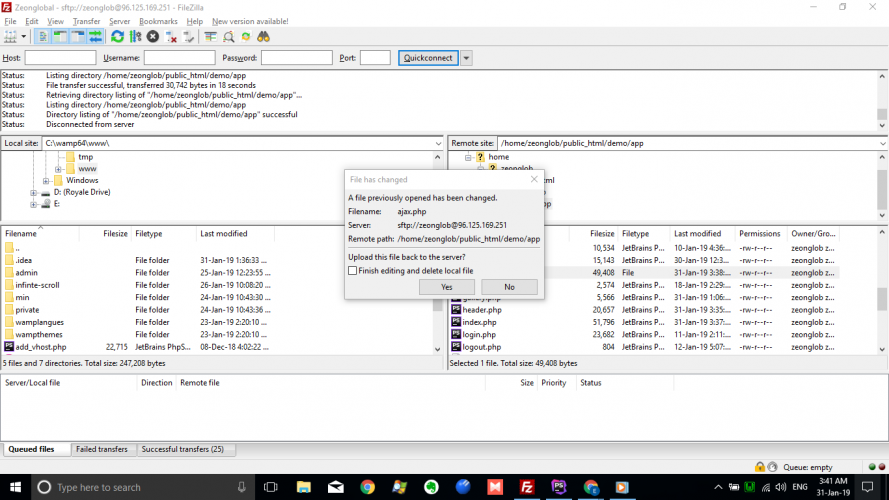Click the lock encryption icon in status bar

coord(760,467)
